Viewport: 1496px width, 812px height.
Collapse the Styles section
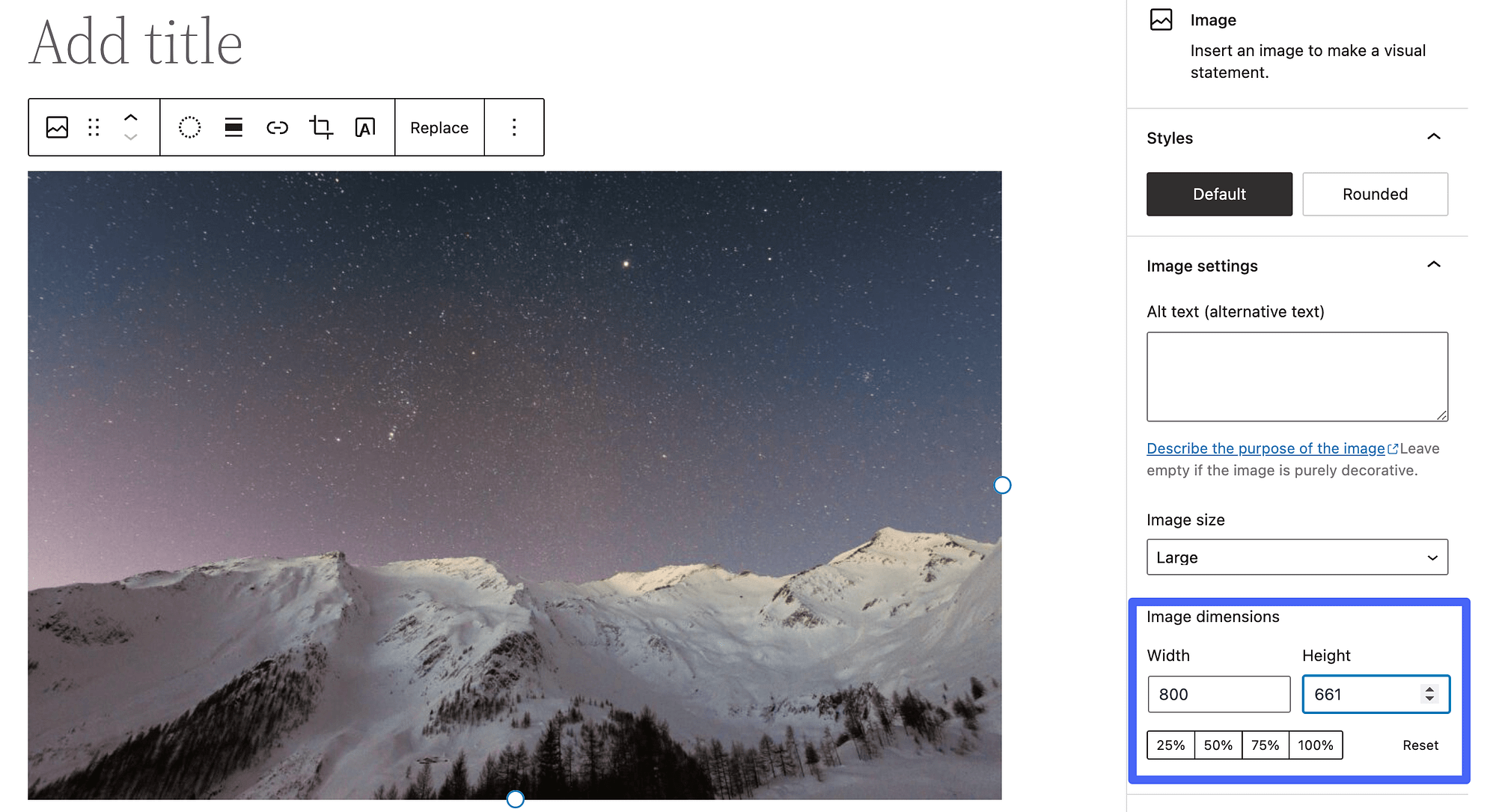(1433, 138)
